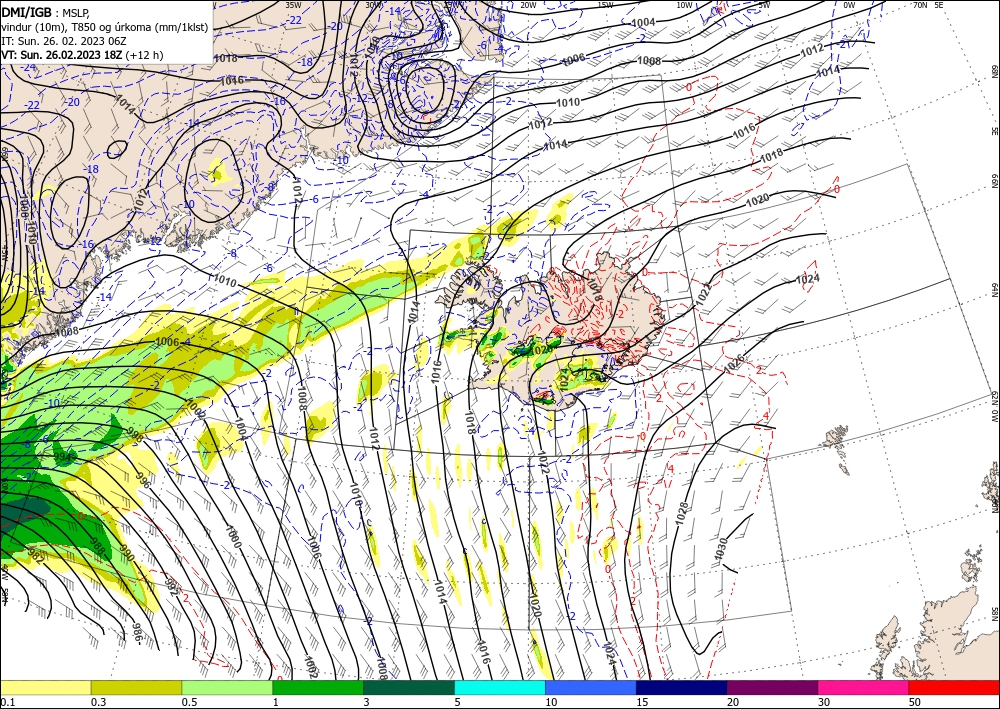Click the '20W' longitude label

(x=527, y=5)
